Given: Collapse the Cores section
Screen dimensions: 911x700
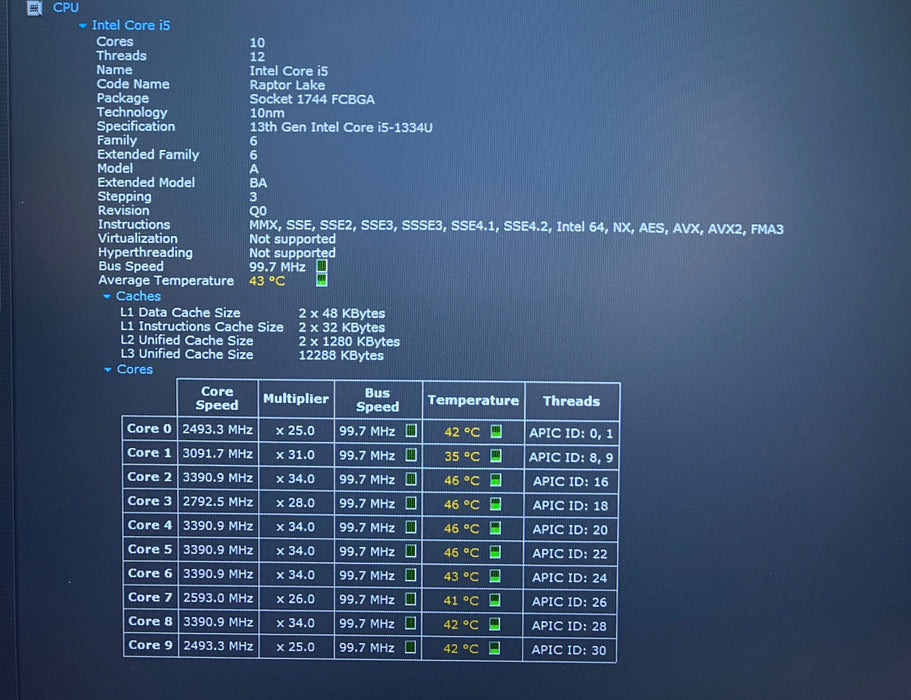Looking at the screenshot, I should point(107,369).
